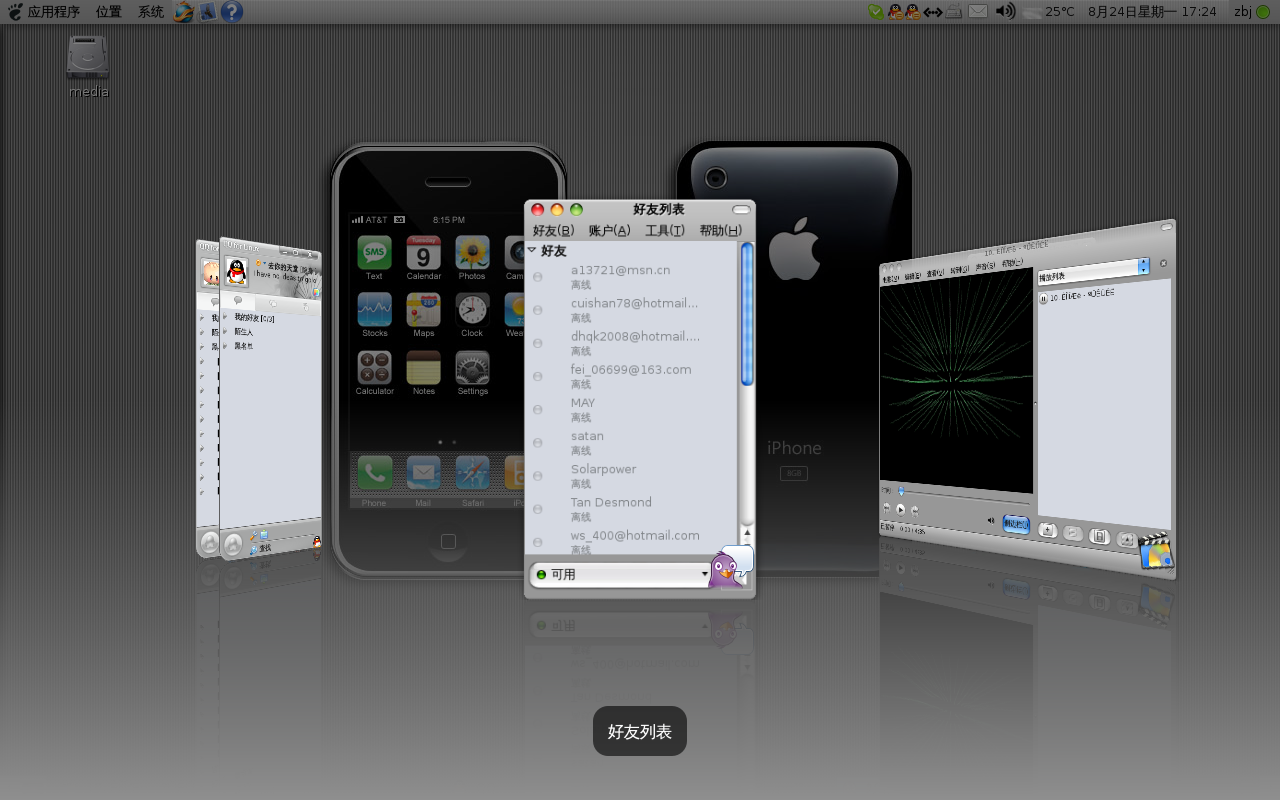Image resolution: width=1280 pixels, height=800 pixels.
Task: Click the blue help question-mark icon in panel
Action: pos(232,12)
